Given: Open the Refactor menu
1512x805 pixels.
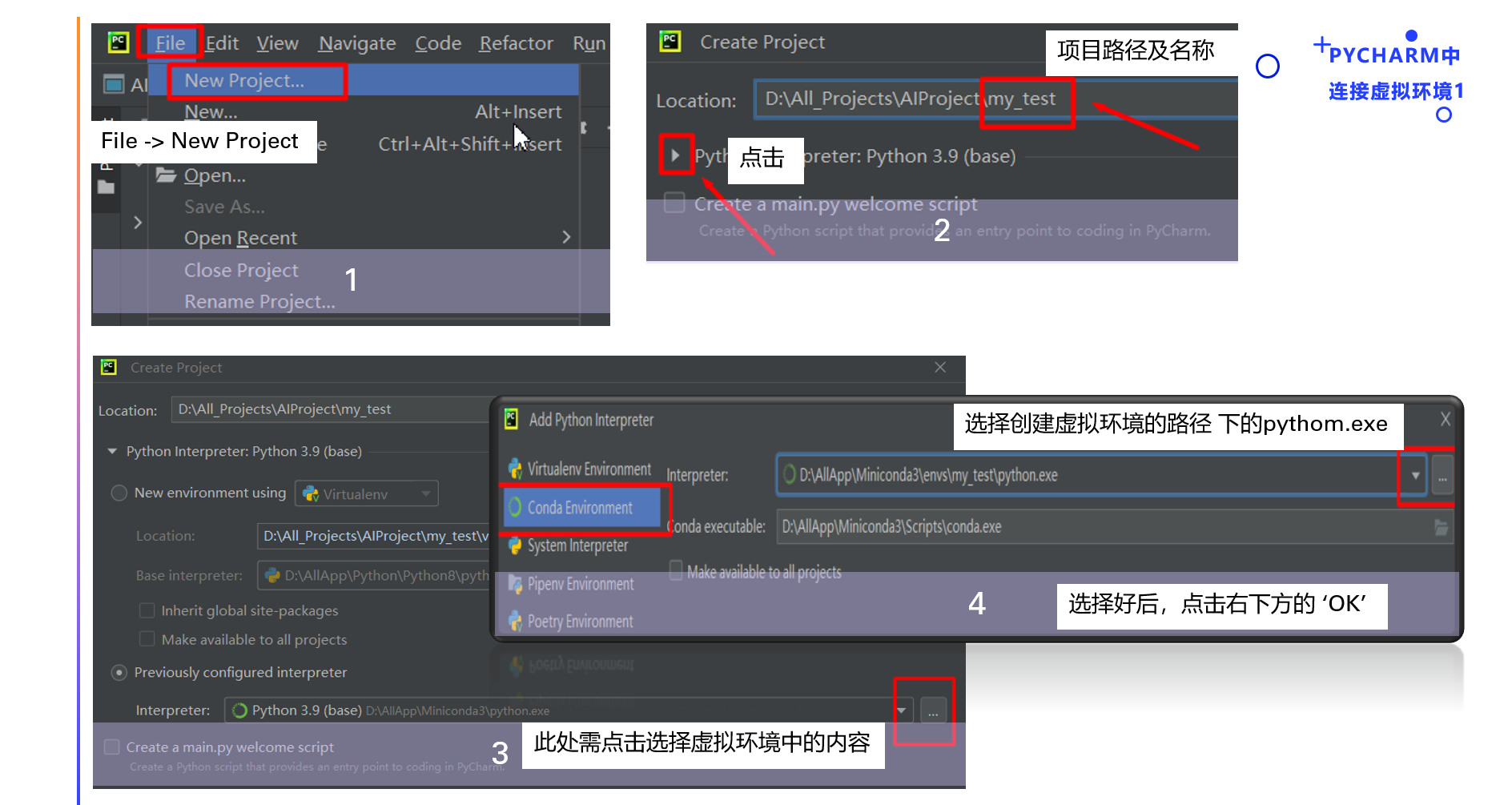Looking at the screenshot, I should tap(516, 43).
